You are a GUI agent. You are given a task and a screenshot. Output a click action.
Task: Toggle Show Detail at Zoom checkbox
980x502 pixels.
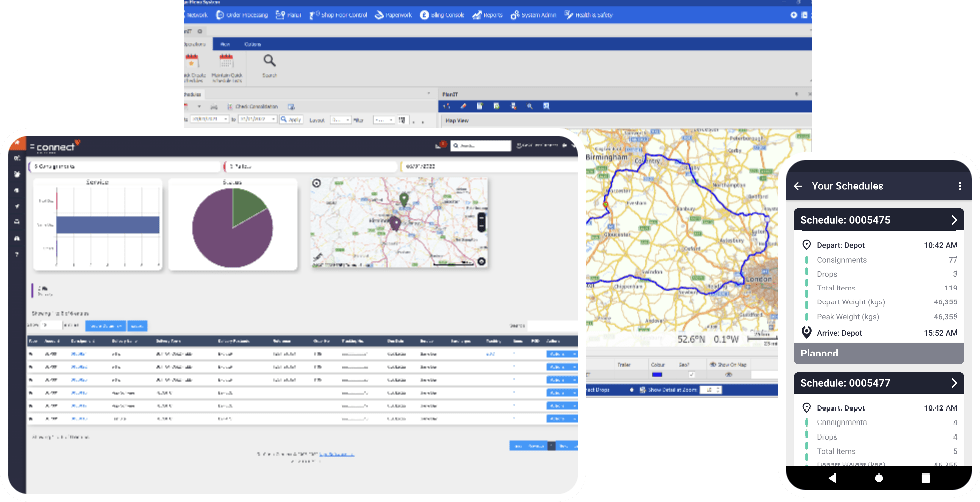643,389
